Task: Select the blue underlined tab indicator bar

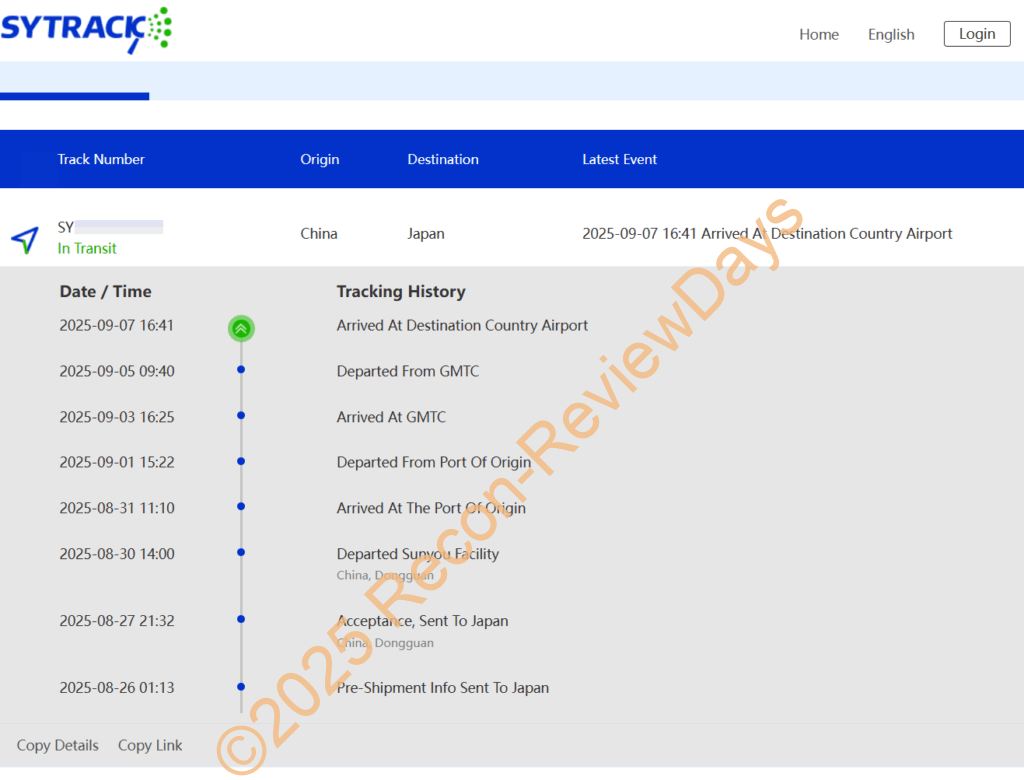Action: click(x=74, y=96)
